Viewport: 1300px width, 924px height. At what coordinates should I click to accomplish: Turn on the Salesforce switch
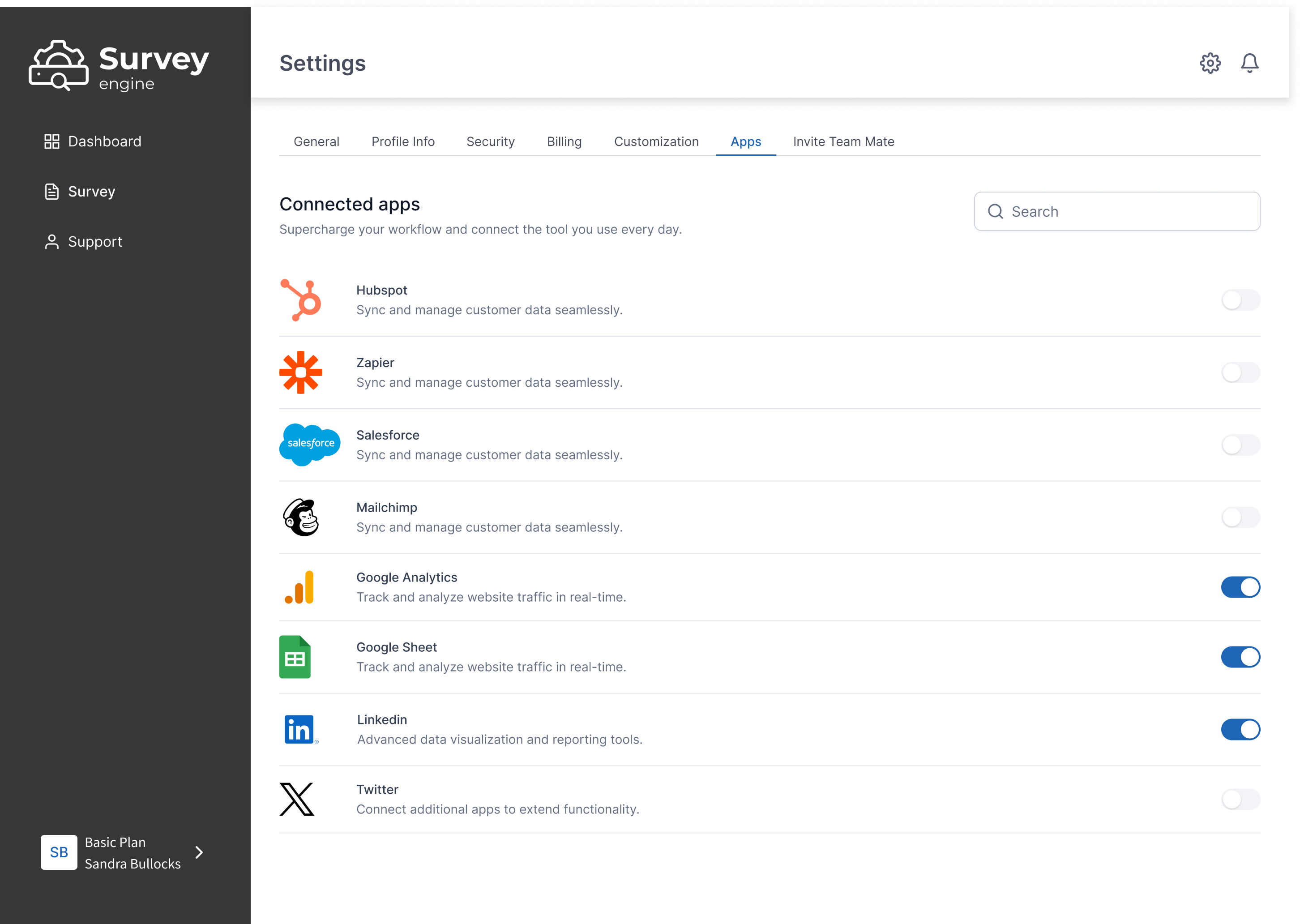1240,445
